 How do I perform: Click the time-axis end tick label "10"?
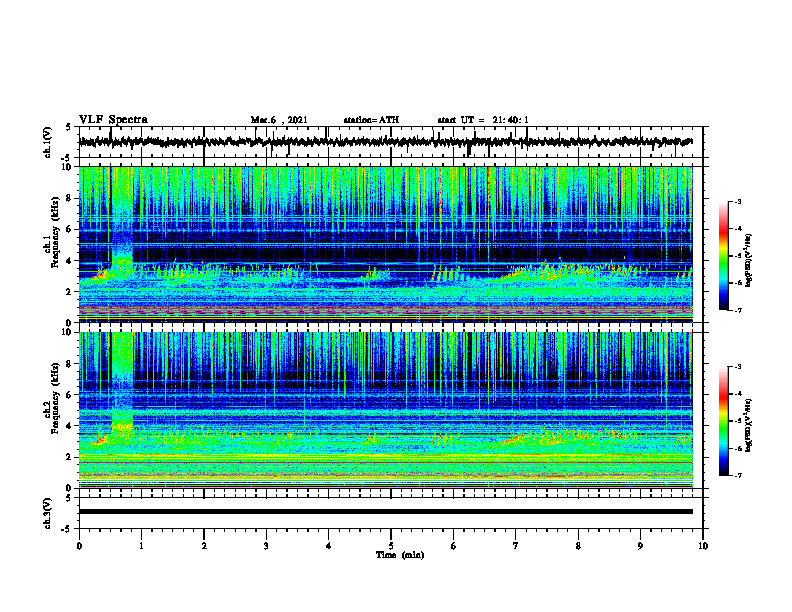click(703, 546)
